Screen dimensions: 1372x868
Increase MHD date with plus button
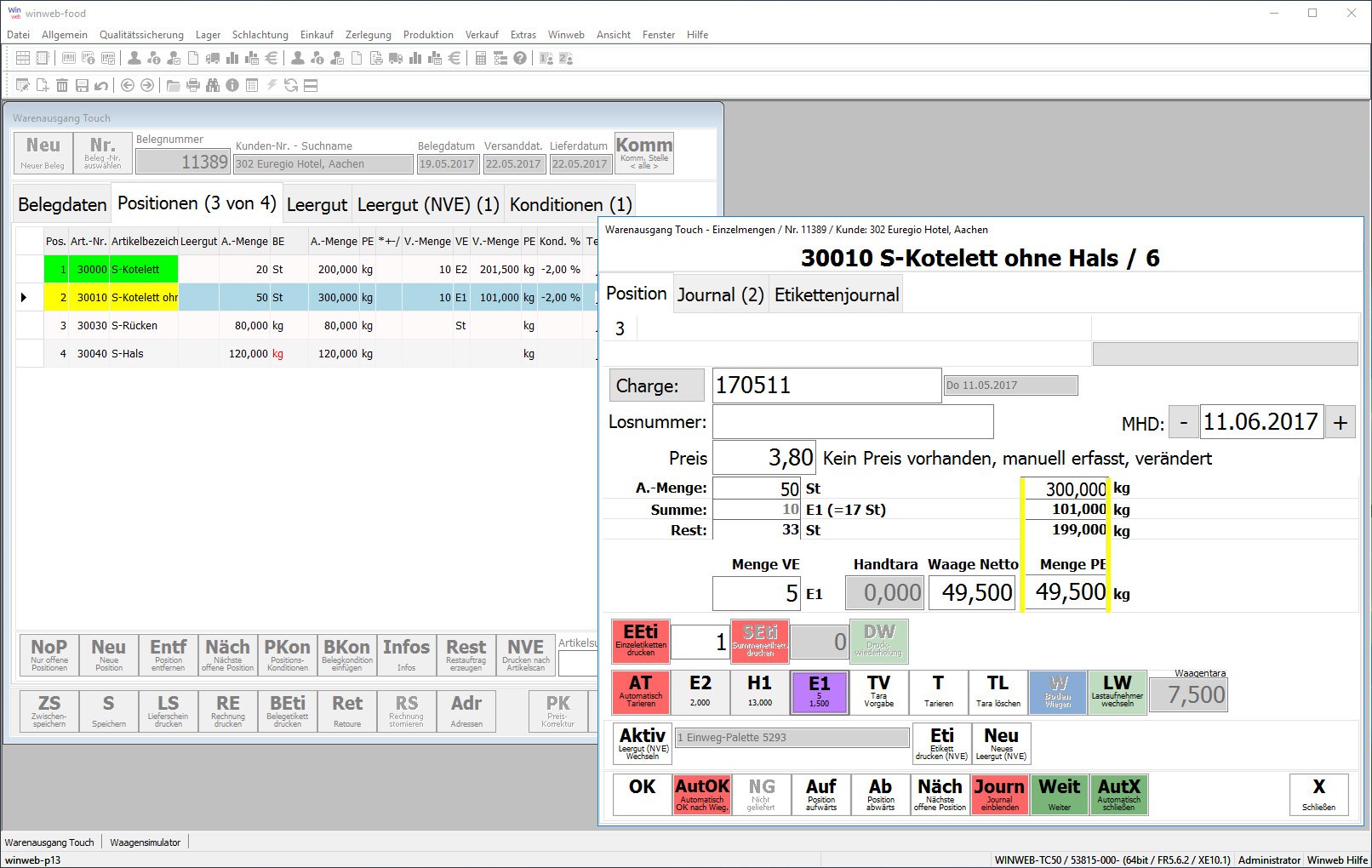1341,422
